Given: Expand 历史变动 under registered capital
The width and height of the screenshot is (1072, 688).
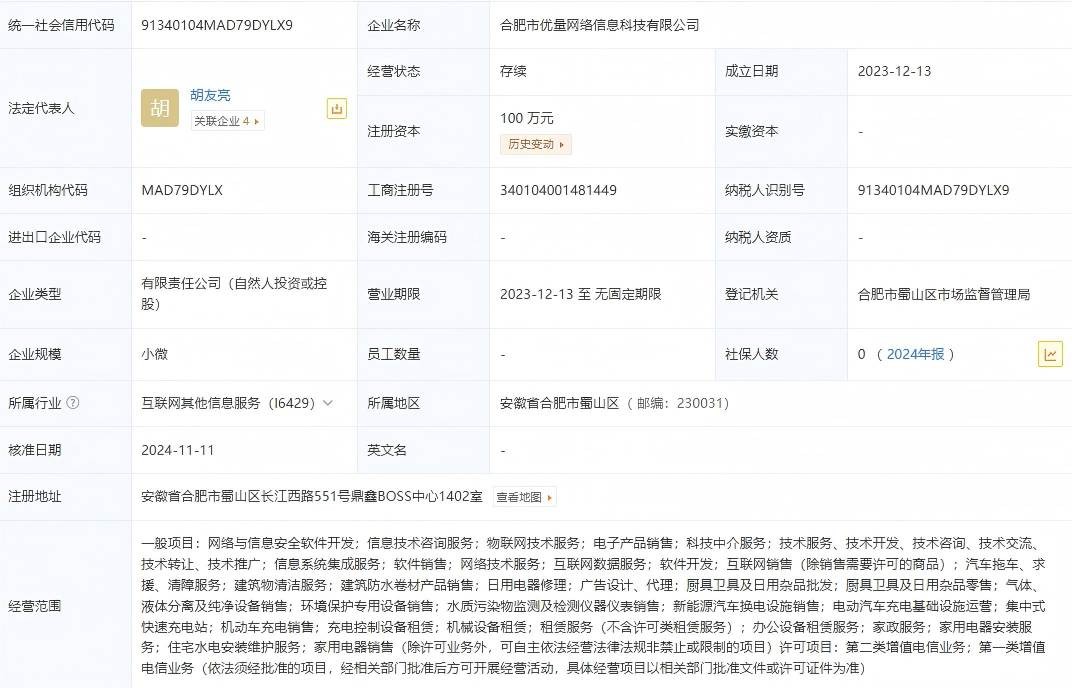Looking at the screenshot, I should coord(535,144).
